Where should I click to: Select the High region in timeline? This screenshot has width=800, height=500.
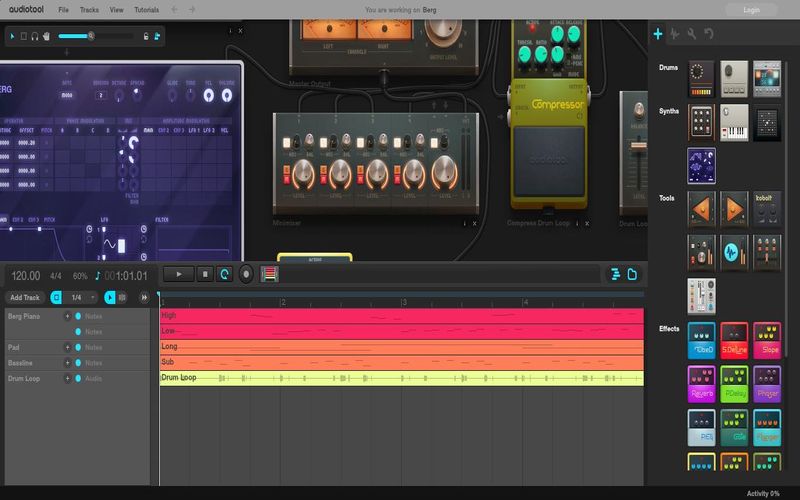pyautogui.click(x=402, y=316)
